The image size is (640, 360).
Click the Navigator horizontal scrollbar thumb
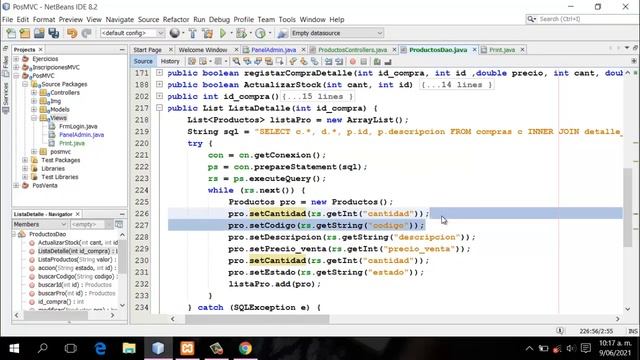[56, 315]
